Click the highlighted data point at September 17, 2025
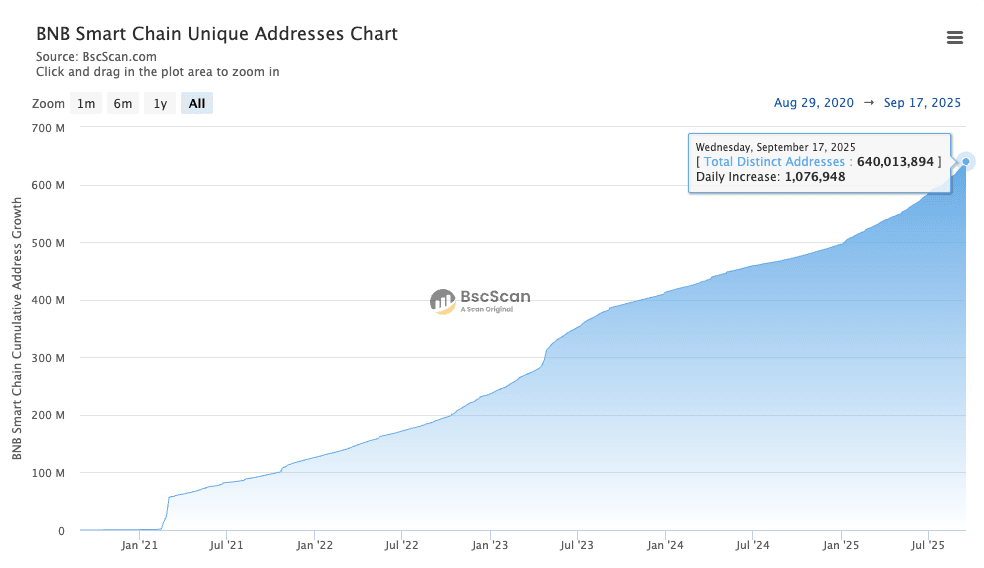Screen dimensions: 984x568 966,162
